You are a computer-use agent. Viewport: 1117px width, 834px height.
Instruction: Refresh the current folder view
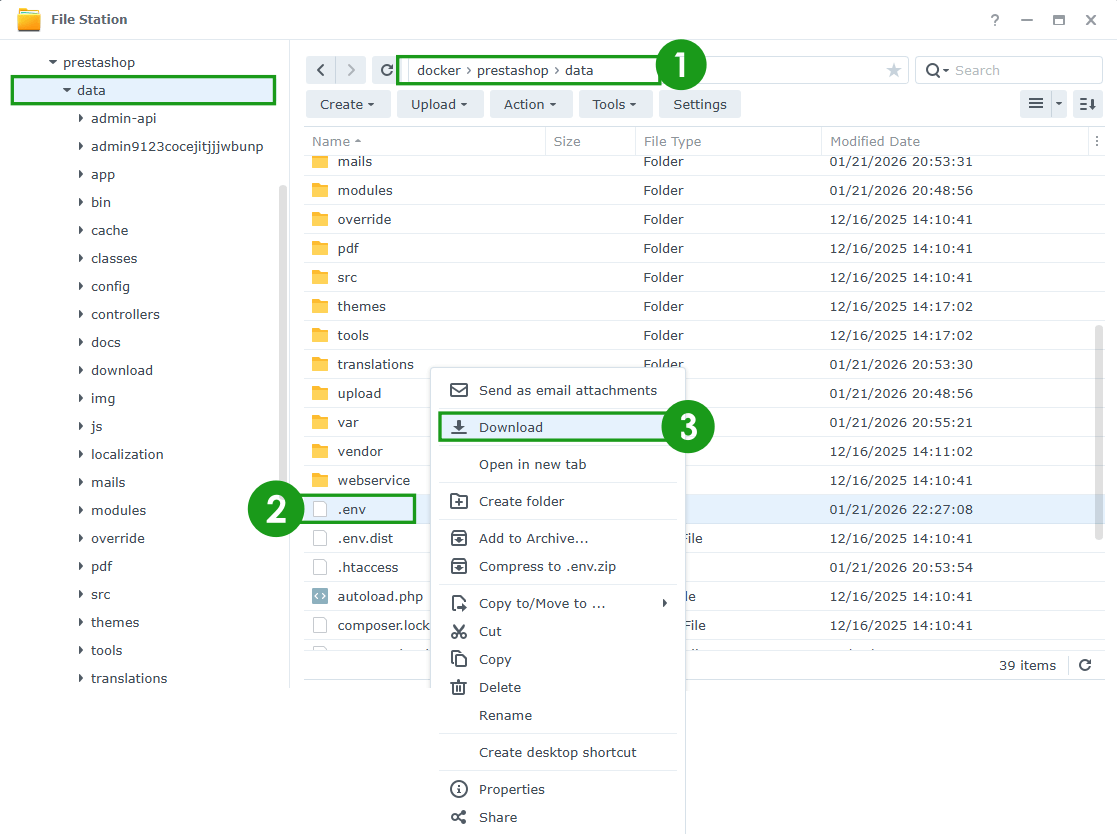click(386, 70)
